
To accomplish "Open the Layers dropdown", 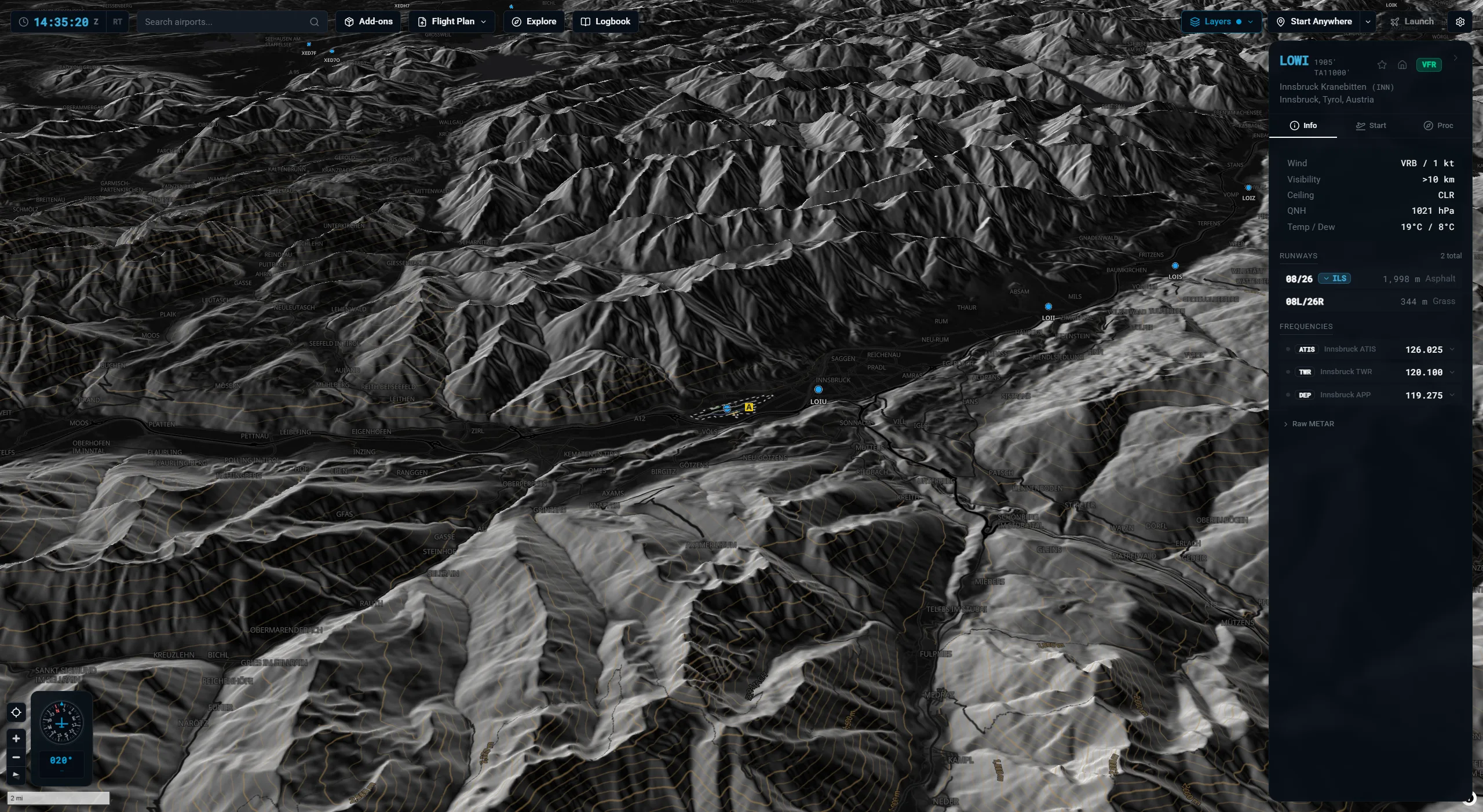I will pos(1221,22).
